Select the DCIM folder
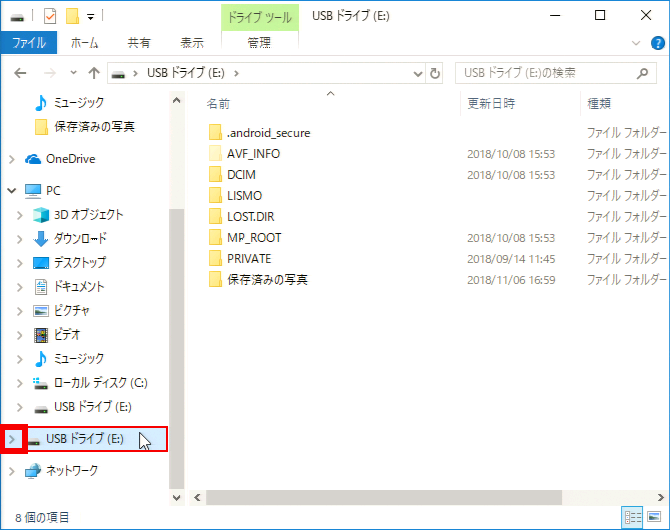Viewport: 670px width, 530px height. click(x=232, y=175)
